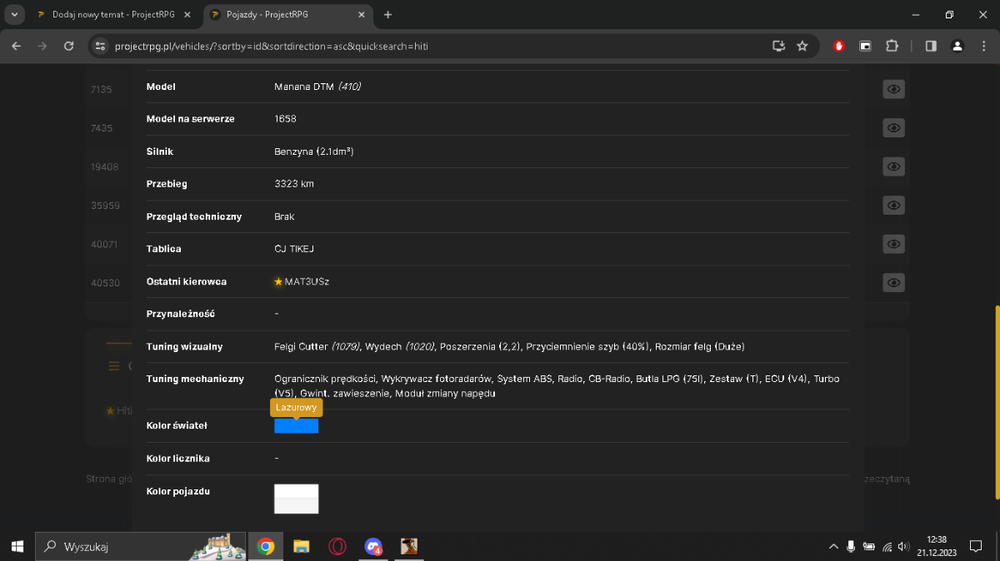Open Chrome side panel icon
This screenshot has width=1000, height=561.
tap(931, 46)
